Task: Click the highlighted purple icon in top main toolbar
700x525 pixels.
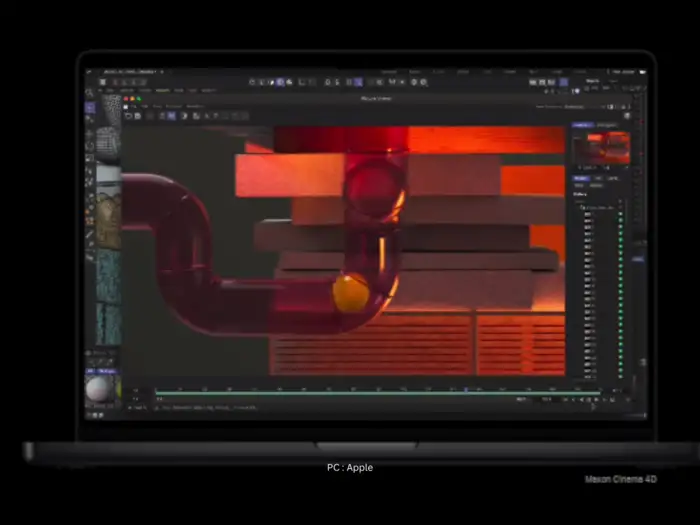Action: (358, 82)
